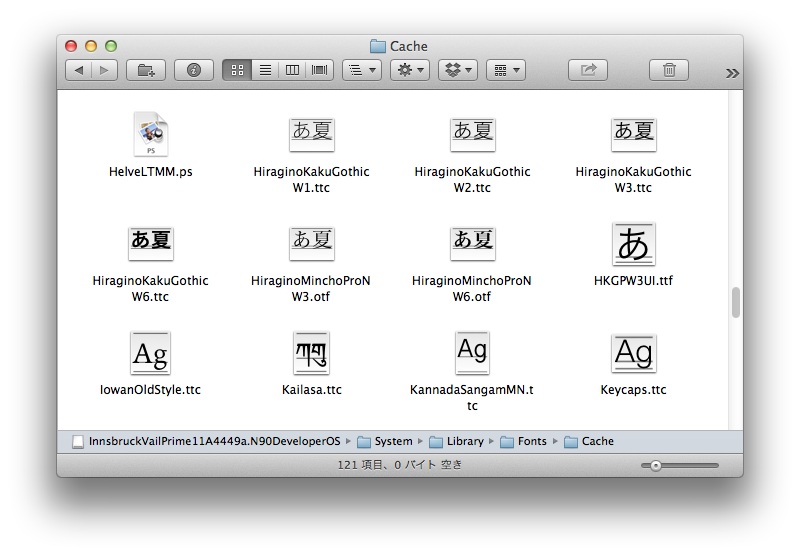Screen dimensions: 800x556
Task: Switch to Cover Flow view
Action: click(320, 70)
